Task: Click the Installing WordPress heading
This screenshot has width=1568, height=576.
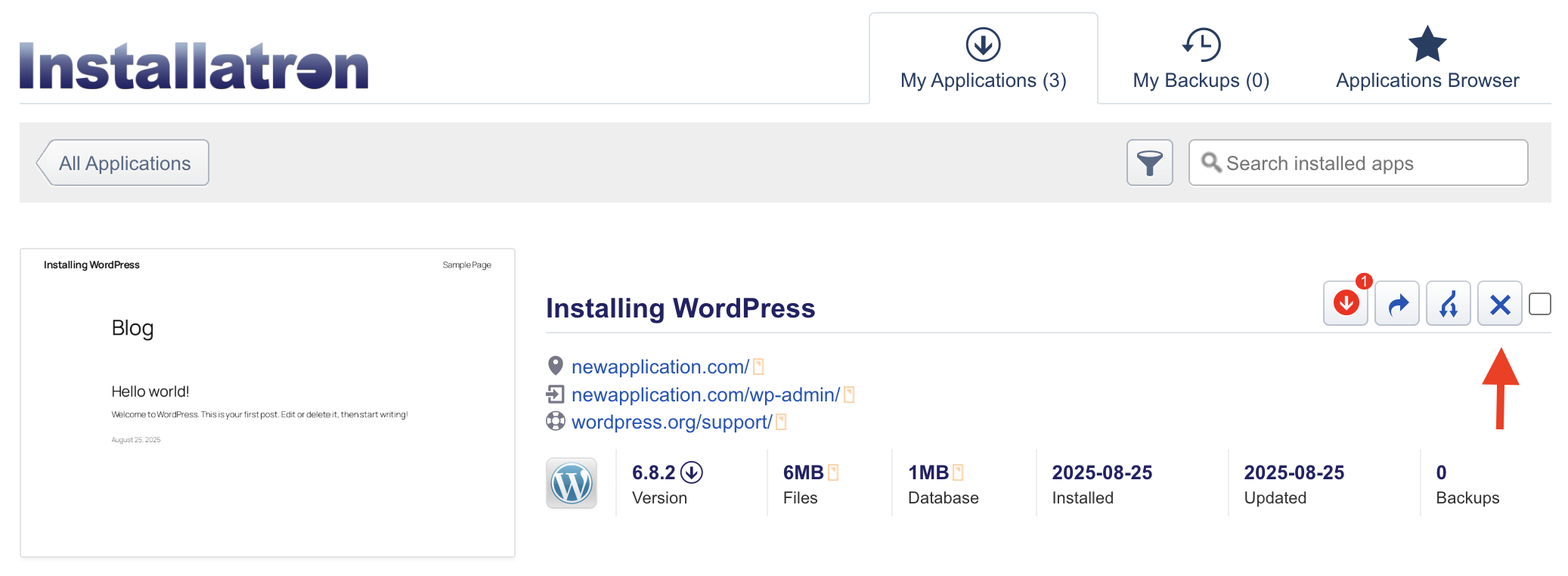Action: pos(680,308)
